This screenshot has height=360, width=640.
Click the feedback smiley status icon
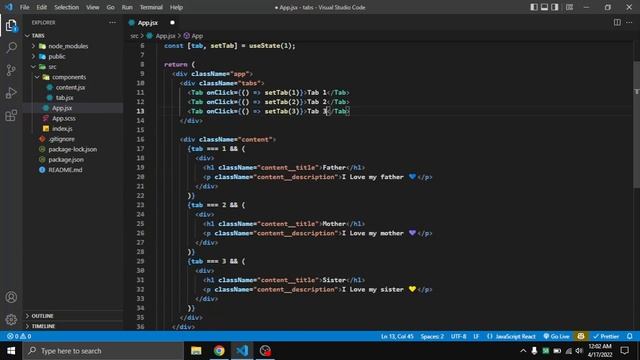(x=581, y=336)
